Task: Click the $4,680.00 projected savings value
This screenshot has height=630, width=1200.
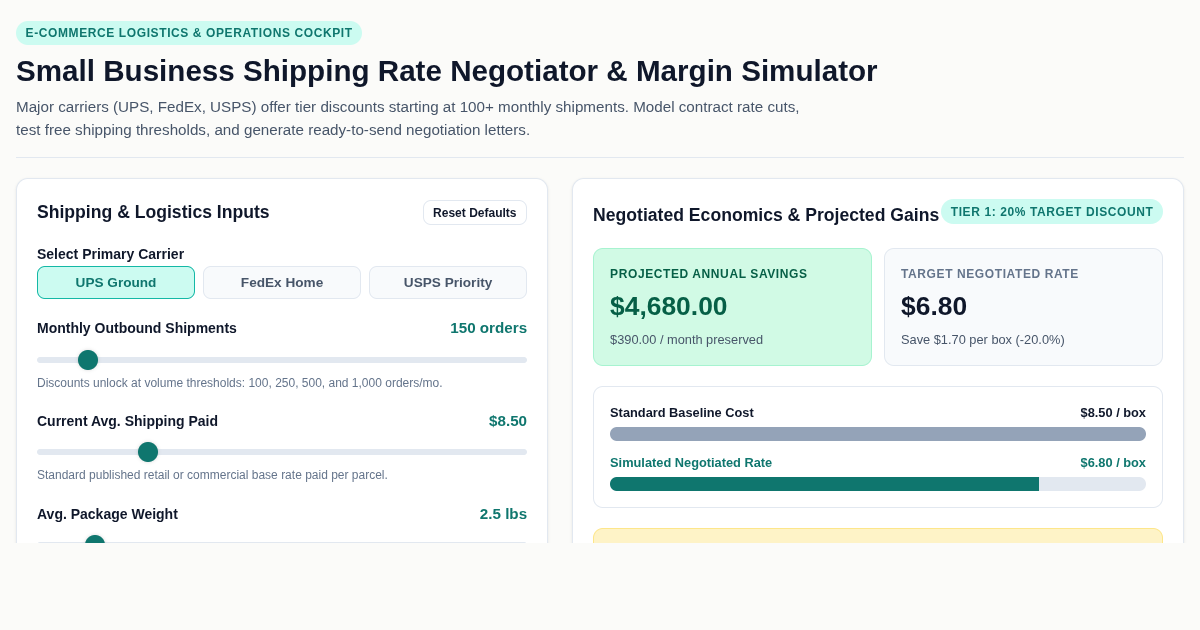Action: (669, 306)
